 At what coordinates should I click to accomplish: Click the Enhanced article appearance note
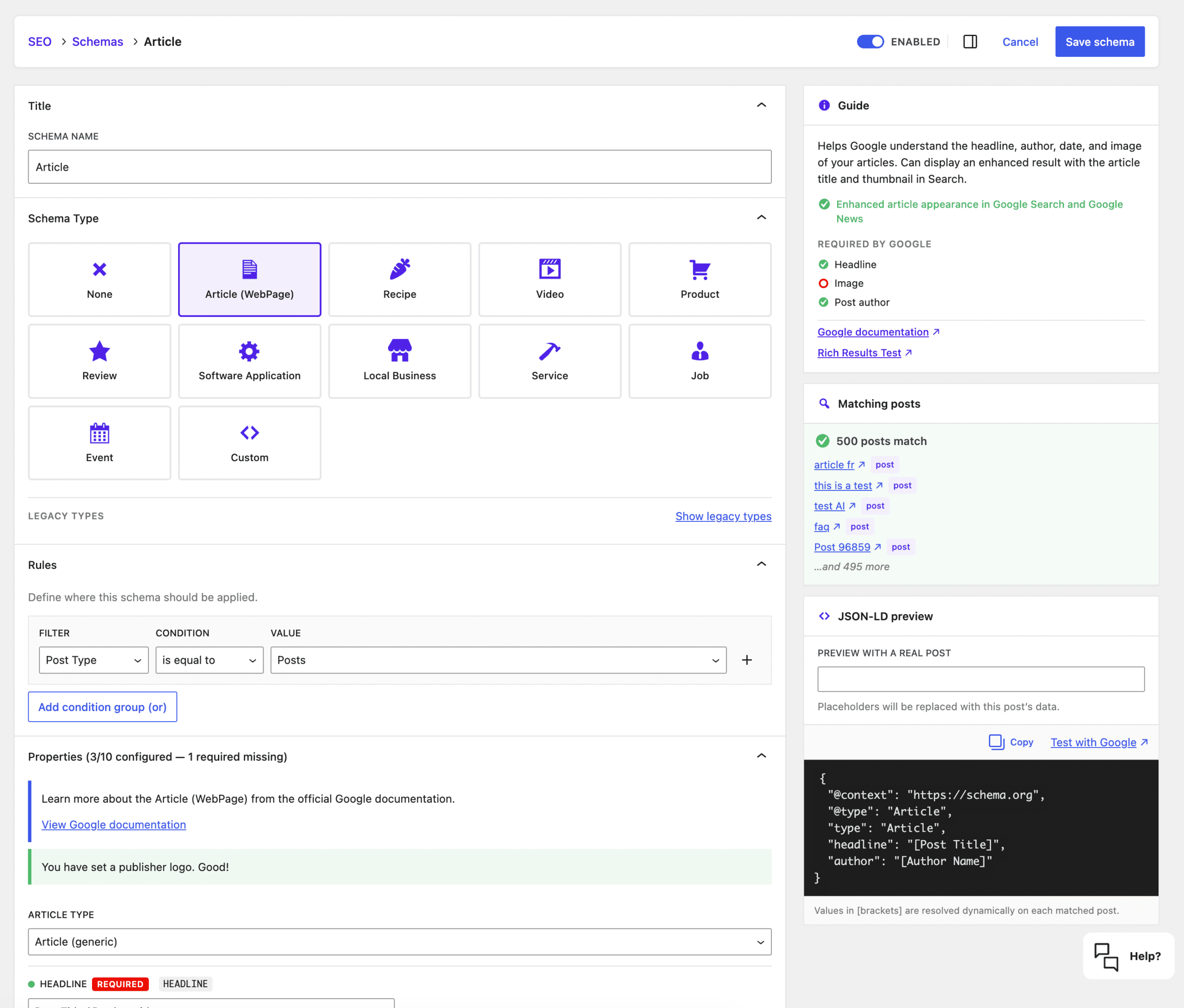[979, 211]
